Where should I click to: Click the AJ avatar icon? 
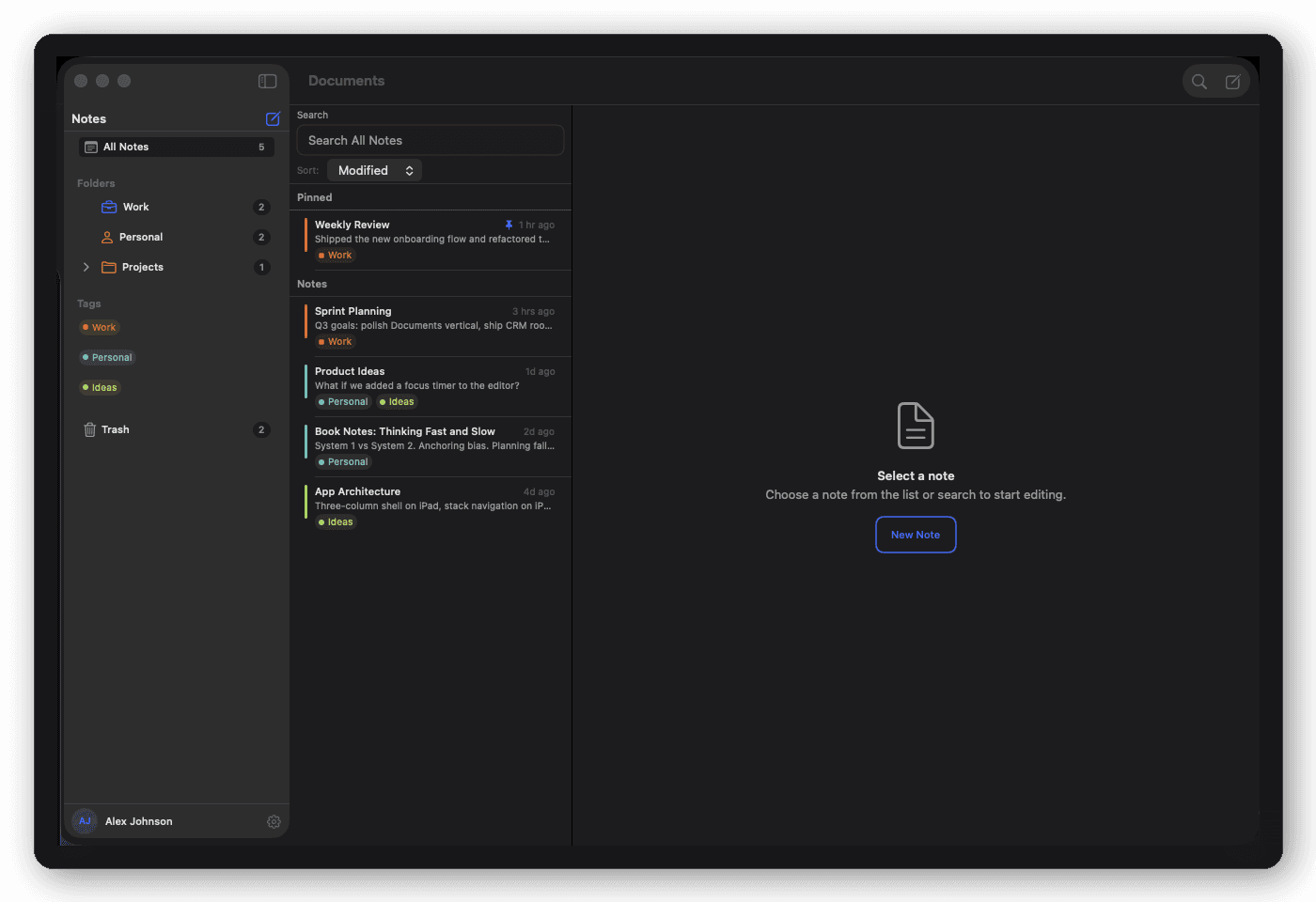point(85,821)
